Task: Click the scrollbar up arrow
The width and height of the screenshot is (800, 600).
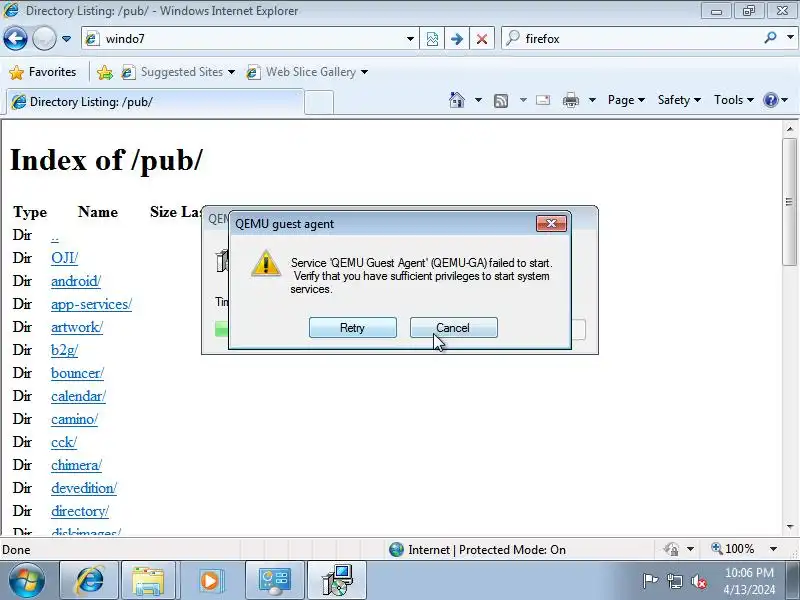Action: (x=790, y=129)
